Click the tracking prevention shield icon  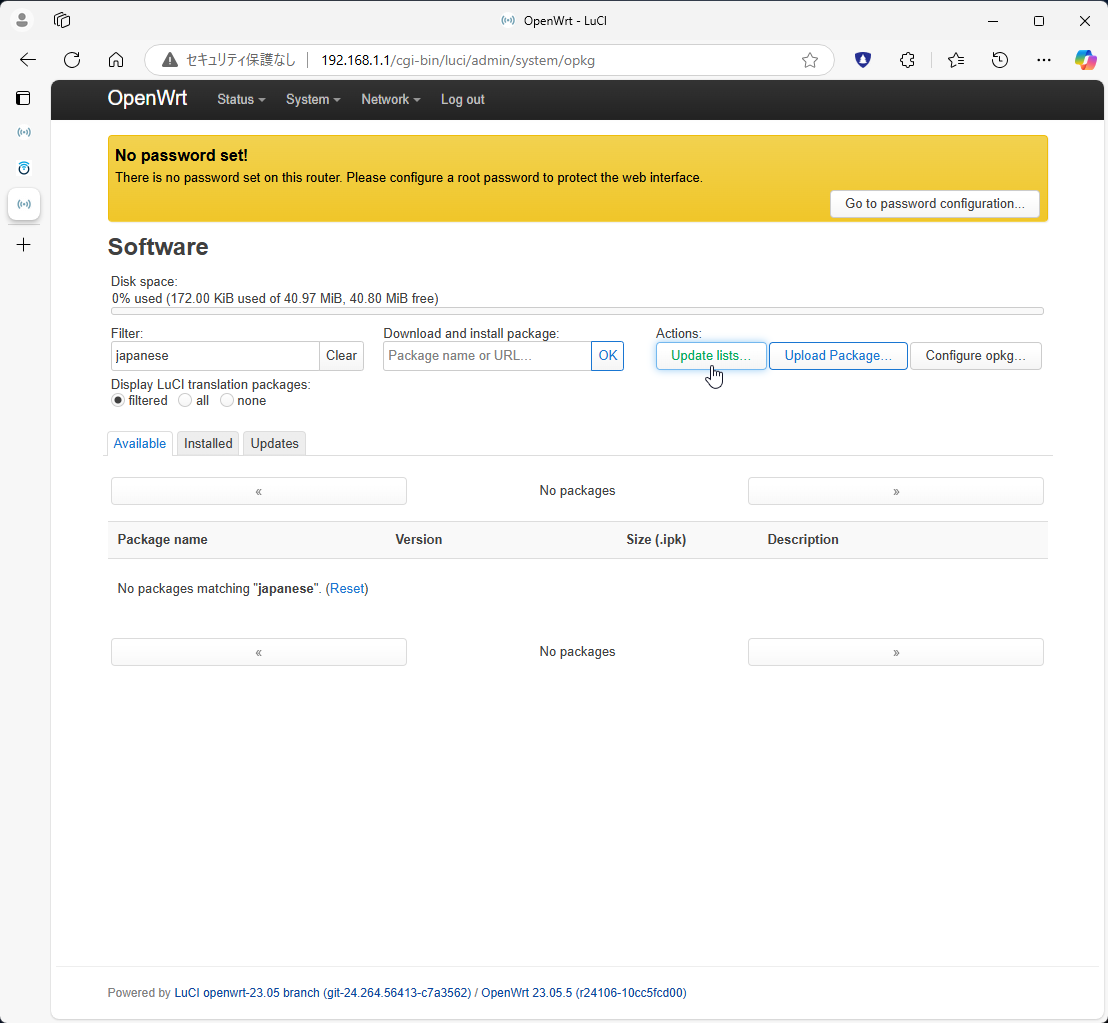click(x=862, y=60)
